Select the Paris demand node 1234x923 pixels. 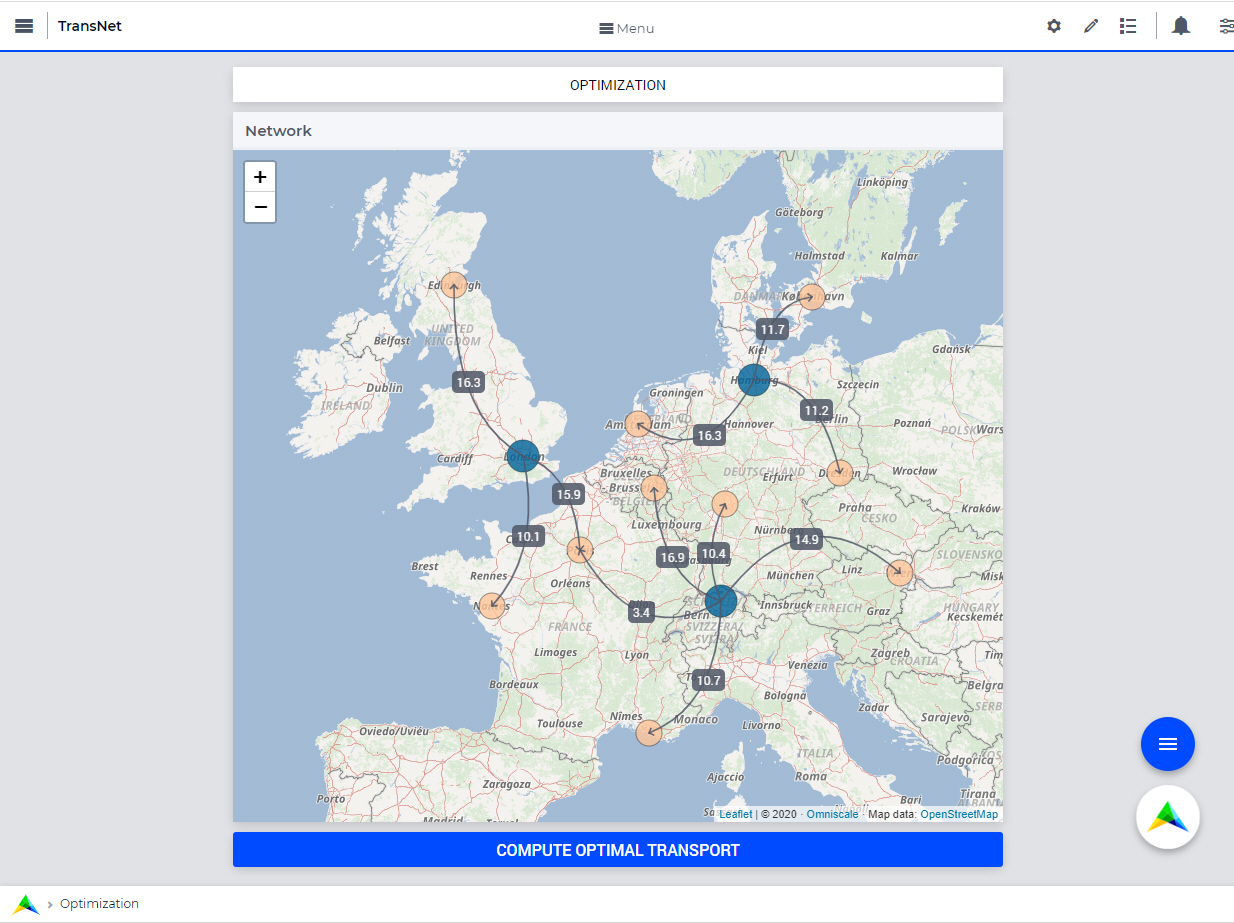[580, 550]
